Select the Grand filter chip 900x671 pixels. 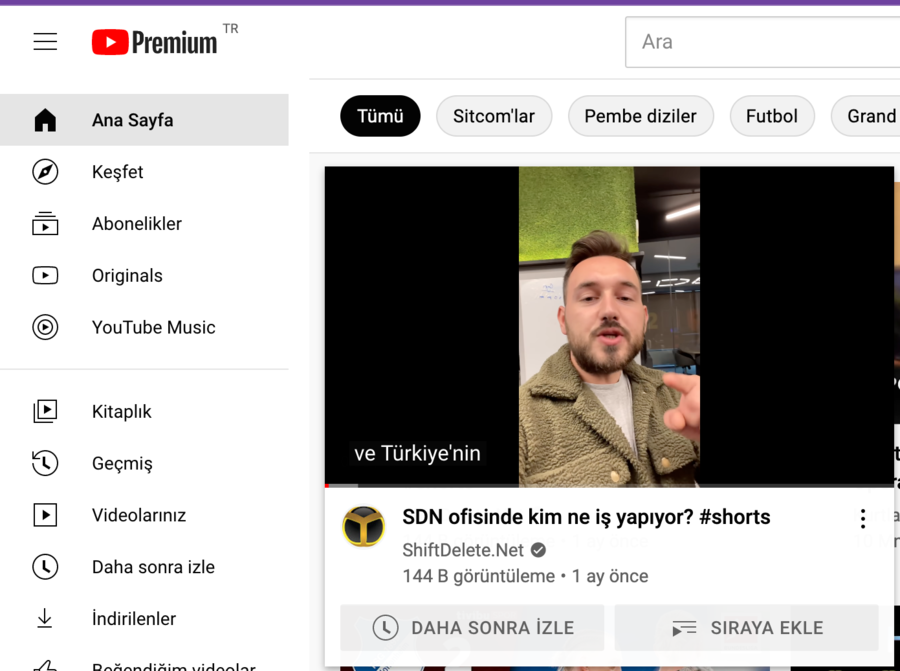[x=867, y=116]
